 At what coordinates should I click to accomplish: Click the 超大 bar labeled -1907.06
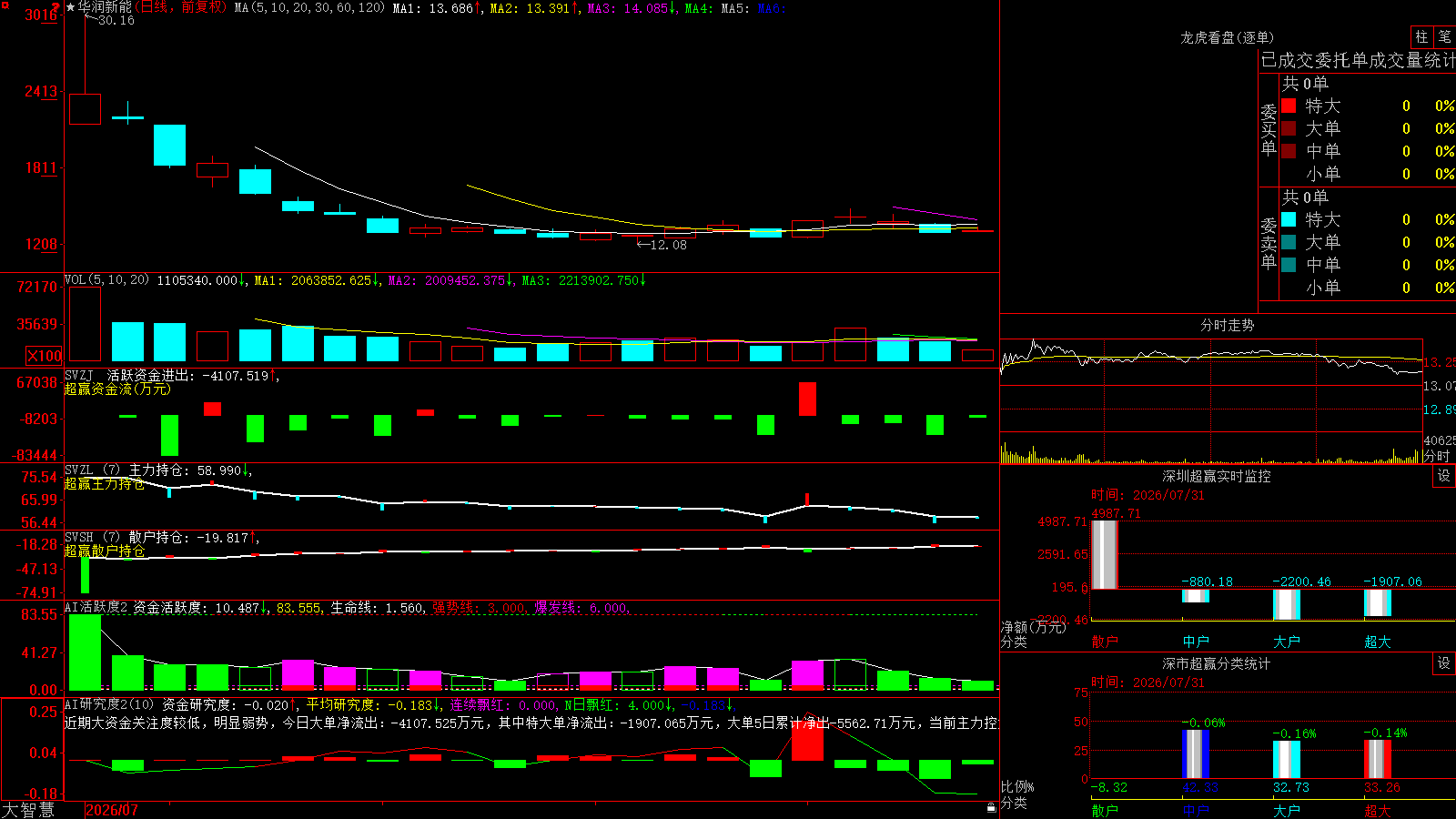click(x=1377, y=602)
